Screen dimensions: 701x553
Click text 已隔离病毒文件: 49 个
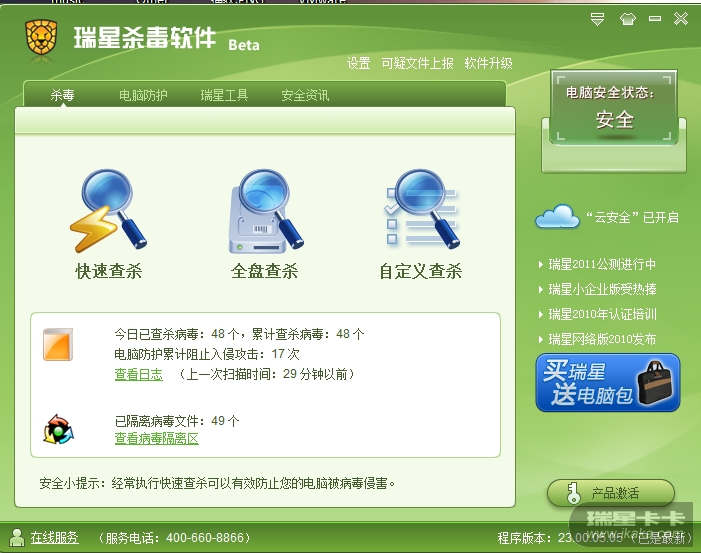pyautogui.click(x=177, y=421)
